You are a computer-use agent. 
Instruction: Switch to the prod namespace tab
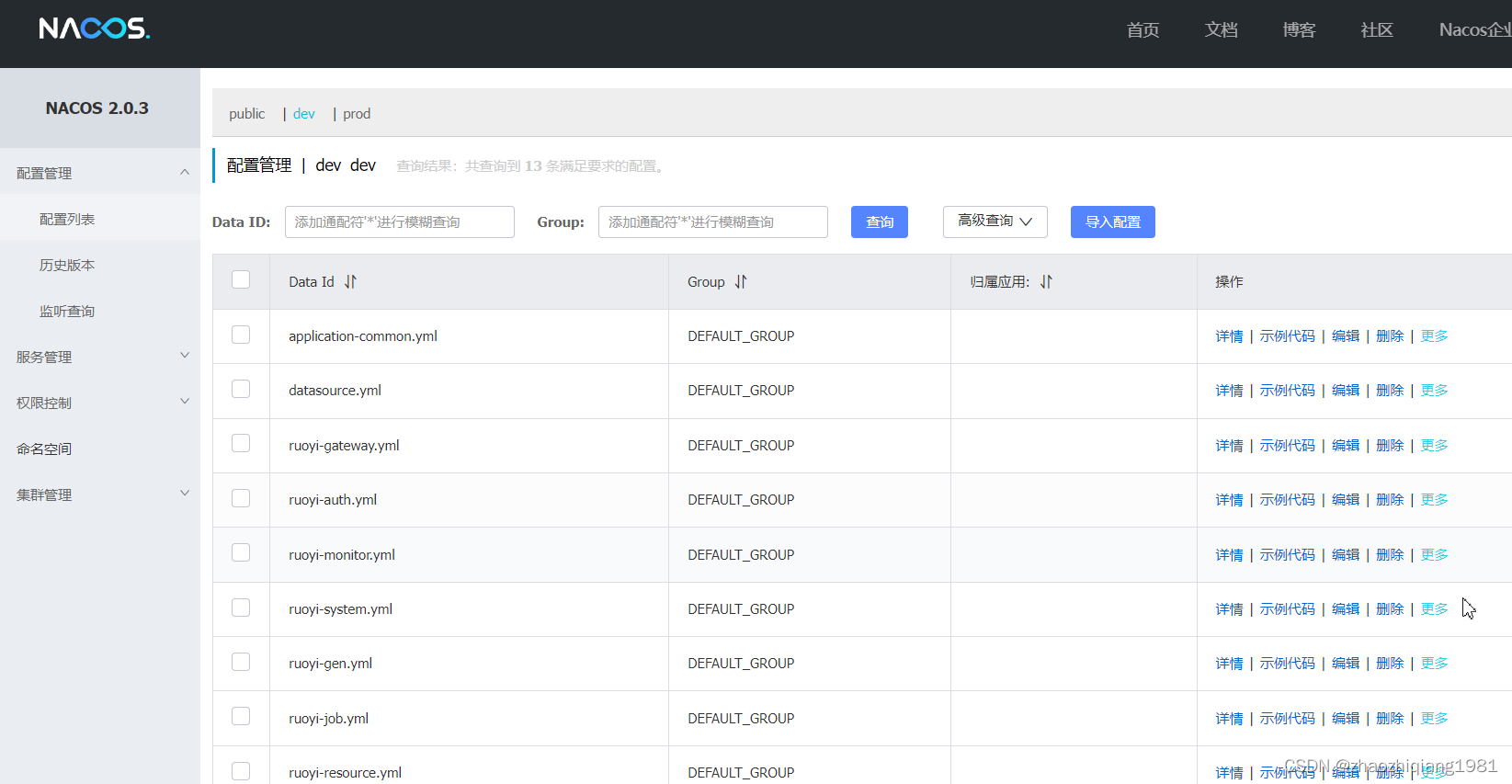click(357, 114)
